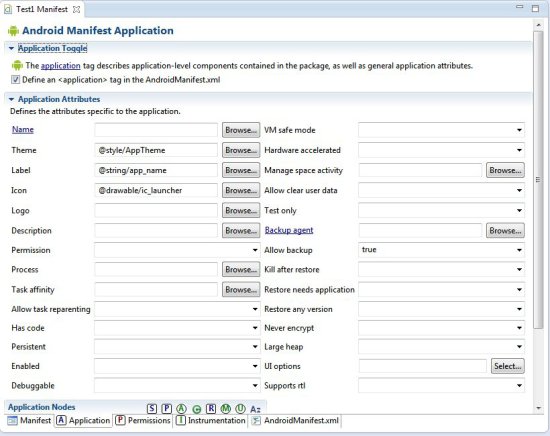550x436 pixels.
Task: Click the U uses-library node filter icon
Action: pyautogui.click(x=240, y=408)
